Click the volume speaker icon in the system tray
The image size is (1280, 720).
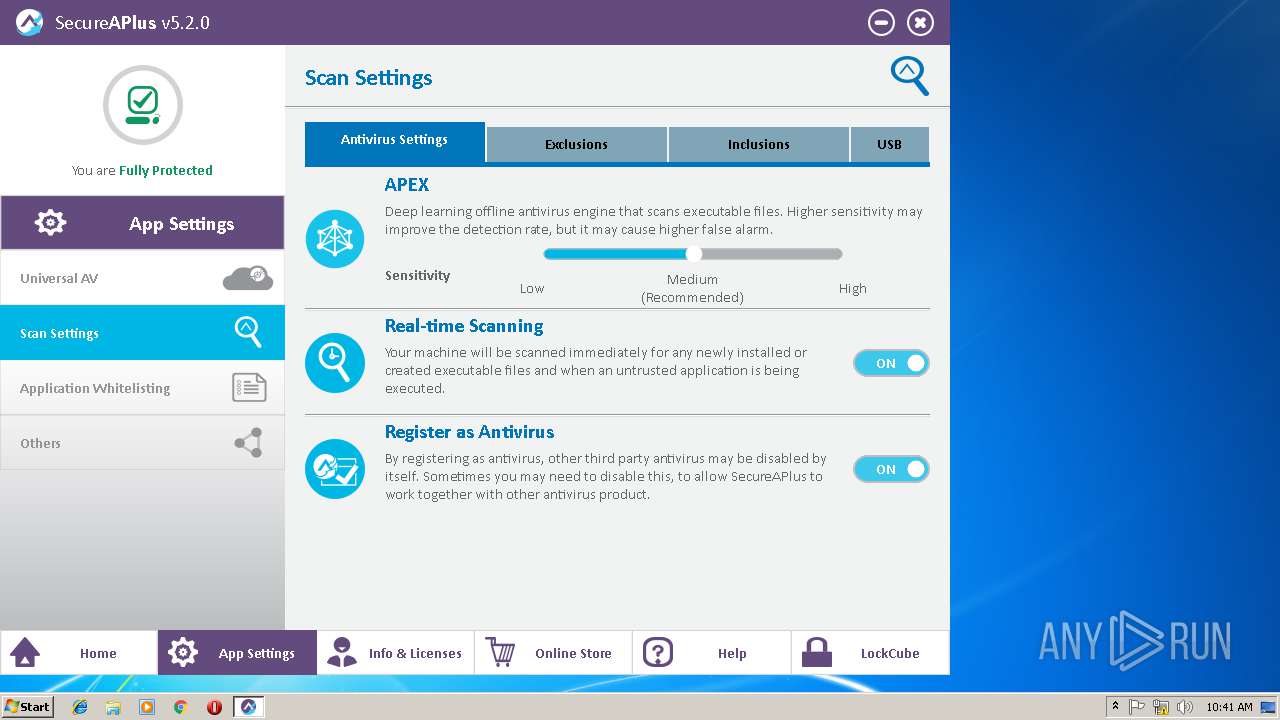[1184, 707]
